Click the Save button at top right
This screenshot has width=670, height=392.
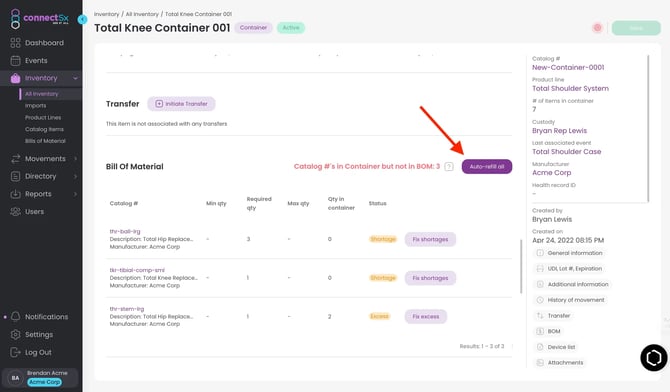point(636,28)
